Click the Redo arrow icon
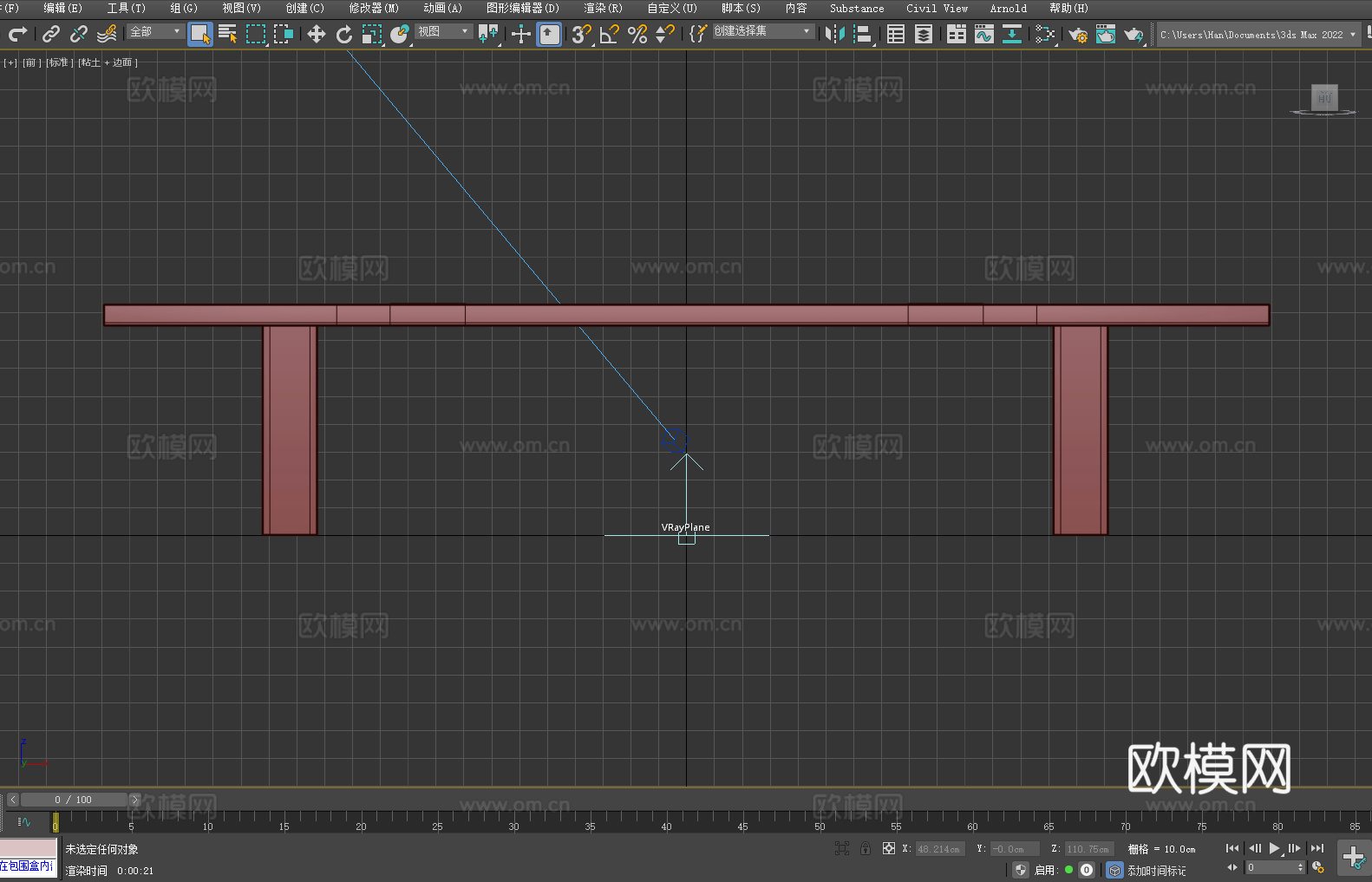The width and height of the screenshot is (1372, 882). (x=17, y=34)
